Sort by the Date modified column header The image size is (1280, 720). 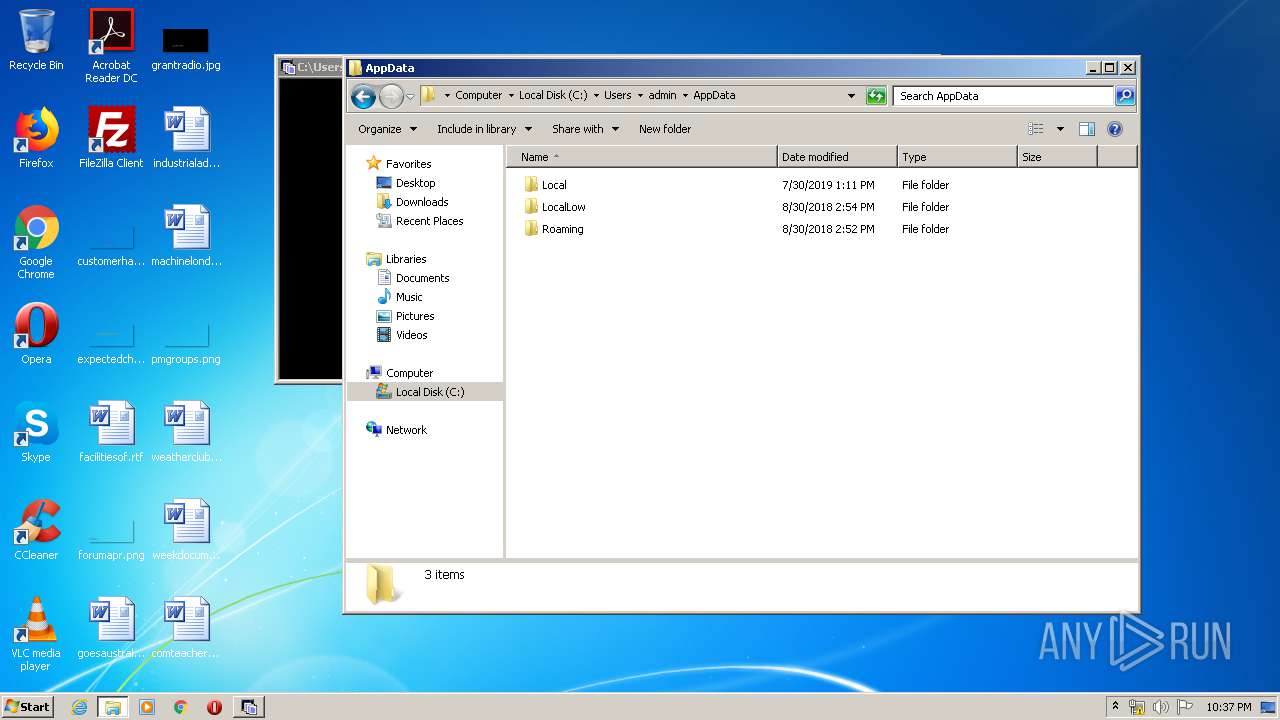(837, 157)
